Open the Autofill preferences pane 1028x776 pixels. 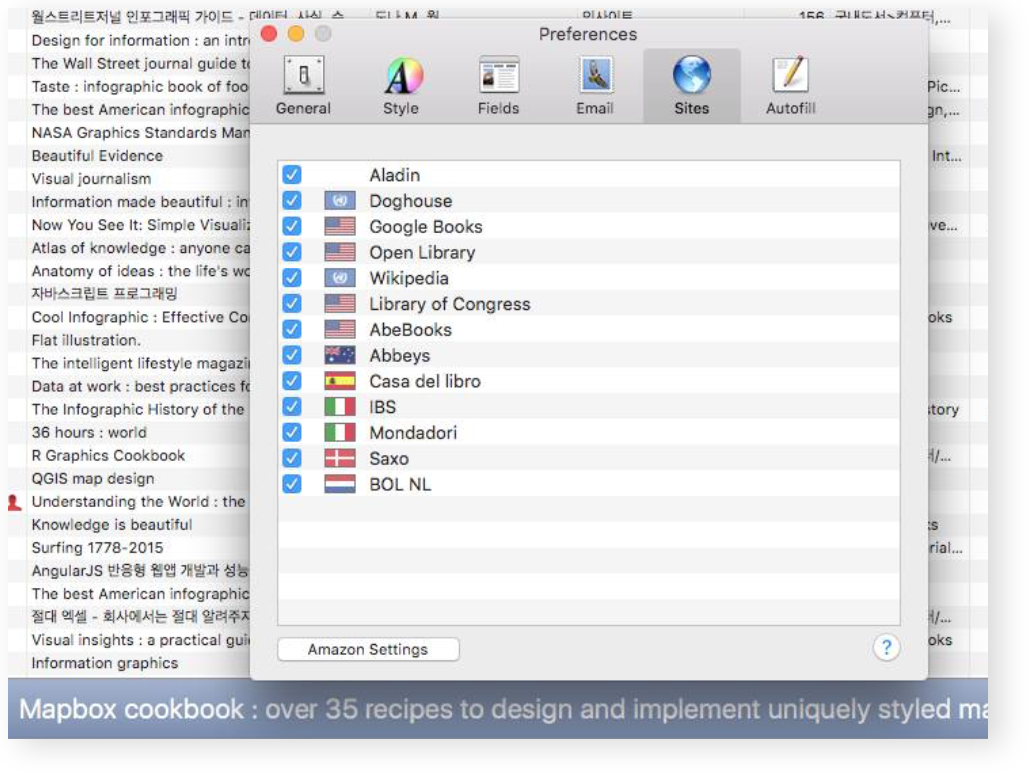(x=789, y=86)
